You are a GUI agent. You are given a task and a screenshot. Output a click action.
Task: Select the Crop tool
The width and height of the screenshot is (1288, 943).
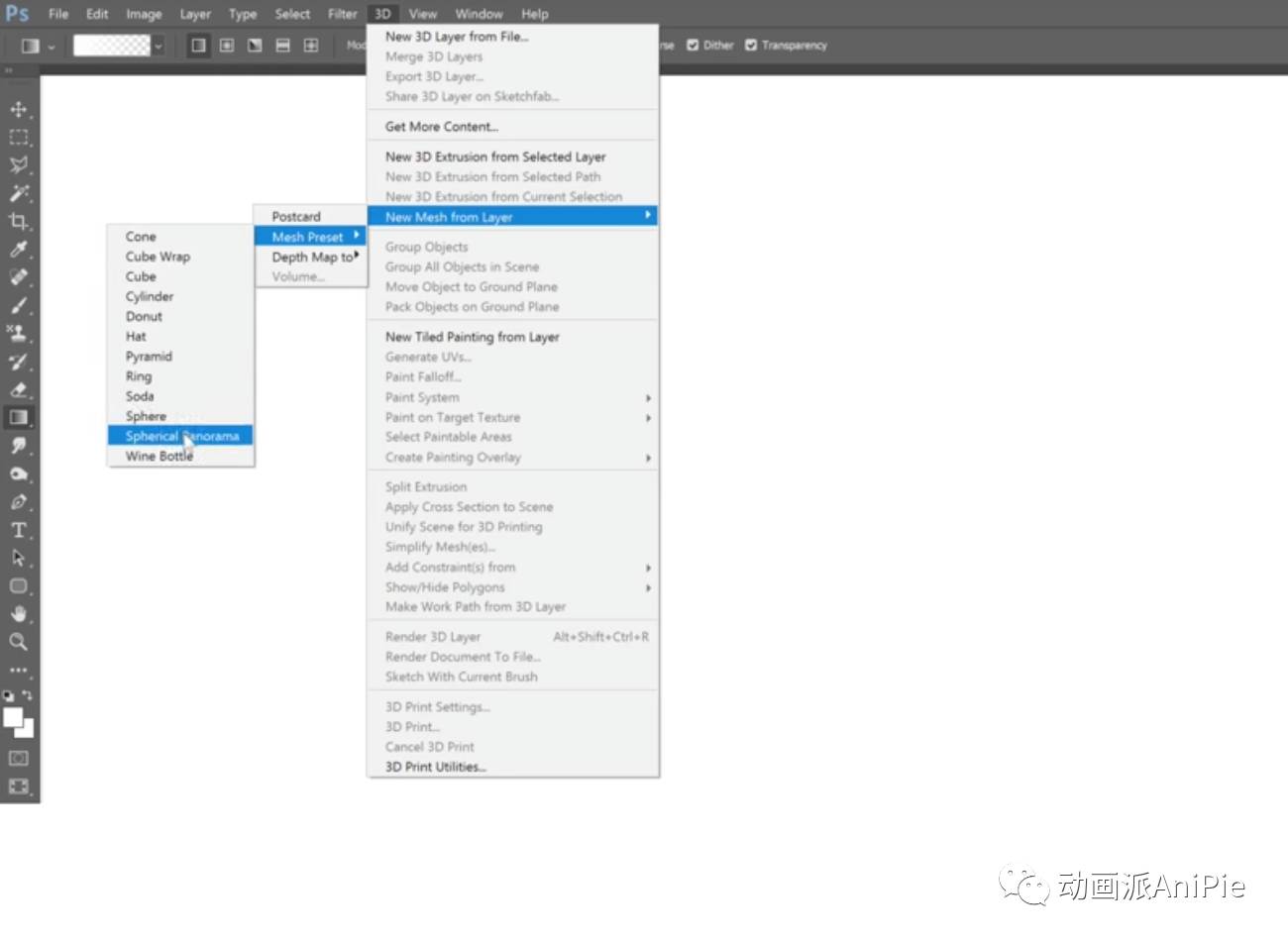pyautogui.click(x=19, y=221)
